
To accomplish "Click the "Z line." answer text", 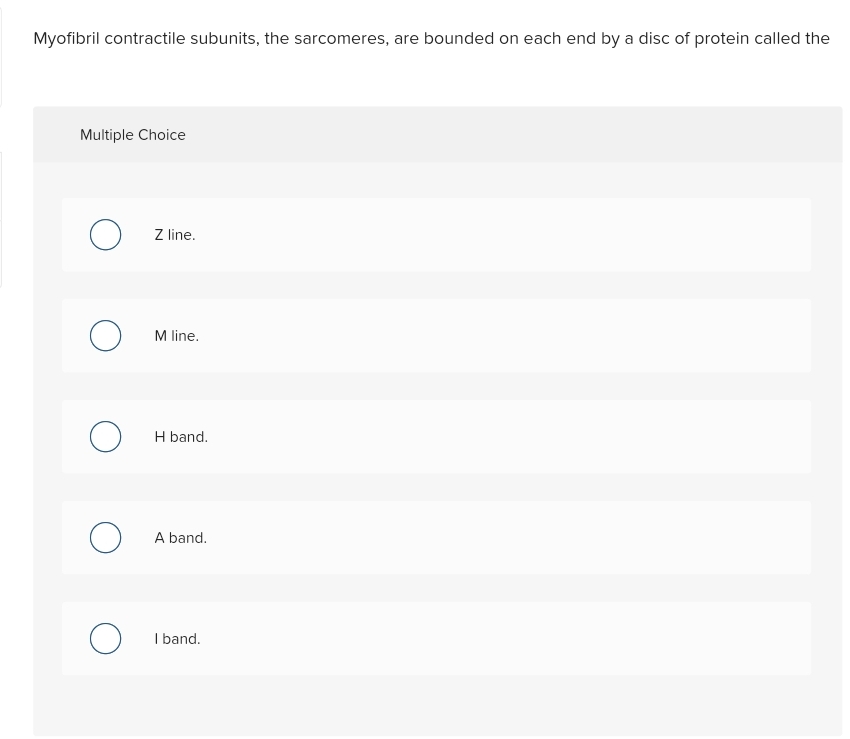I will 175,235.
